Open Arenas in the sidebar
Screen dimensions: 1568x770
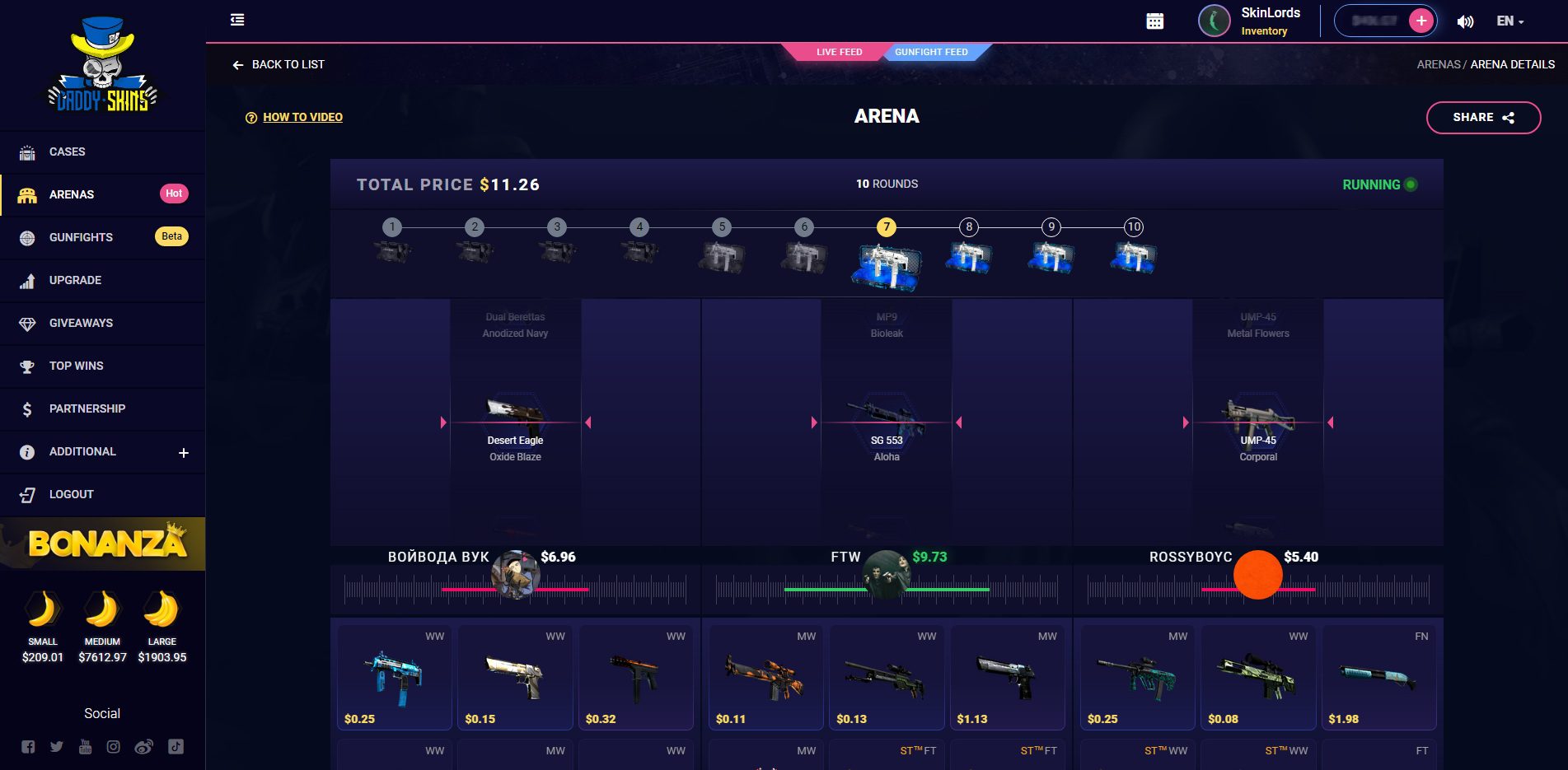pyautogui.click(x=102, y=194)
